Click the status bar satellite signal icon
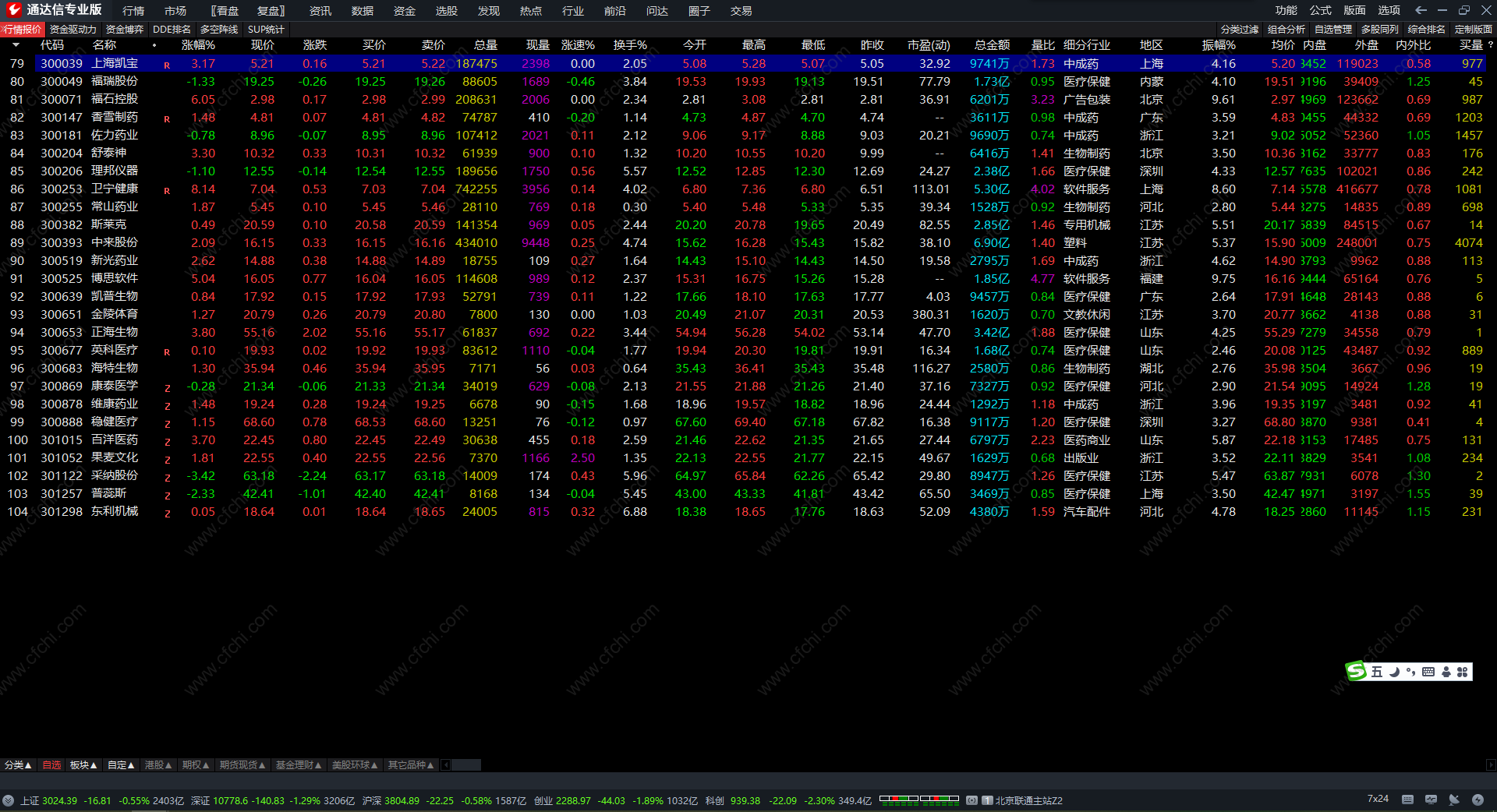The width and height of the screenshot is (1497, 812). (1454, 800)
